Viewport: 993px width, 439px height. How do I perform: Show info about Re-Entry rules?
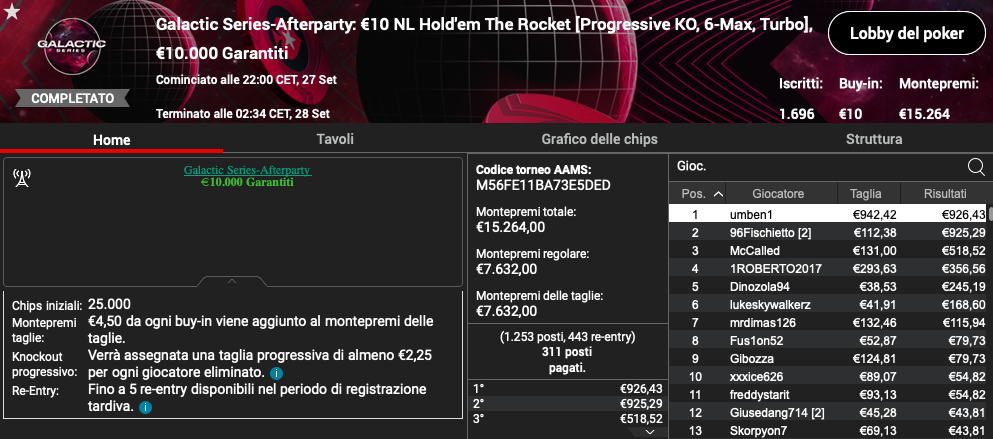click(x=146, y=408)
